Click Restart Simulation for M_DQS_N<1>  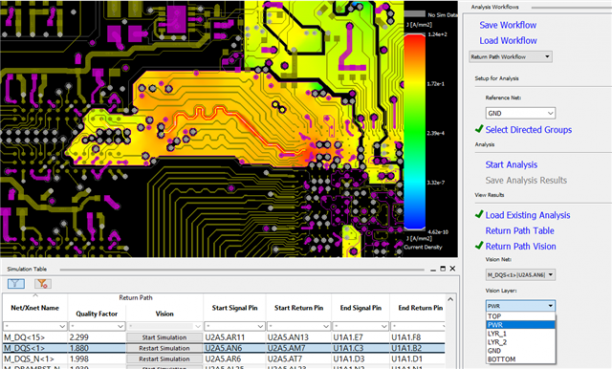[164, 359]
